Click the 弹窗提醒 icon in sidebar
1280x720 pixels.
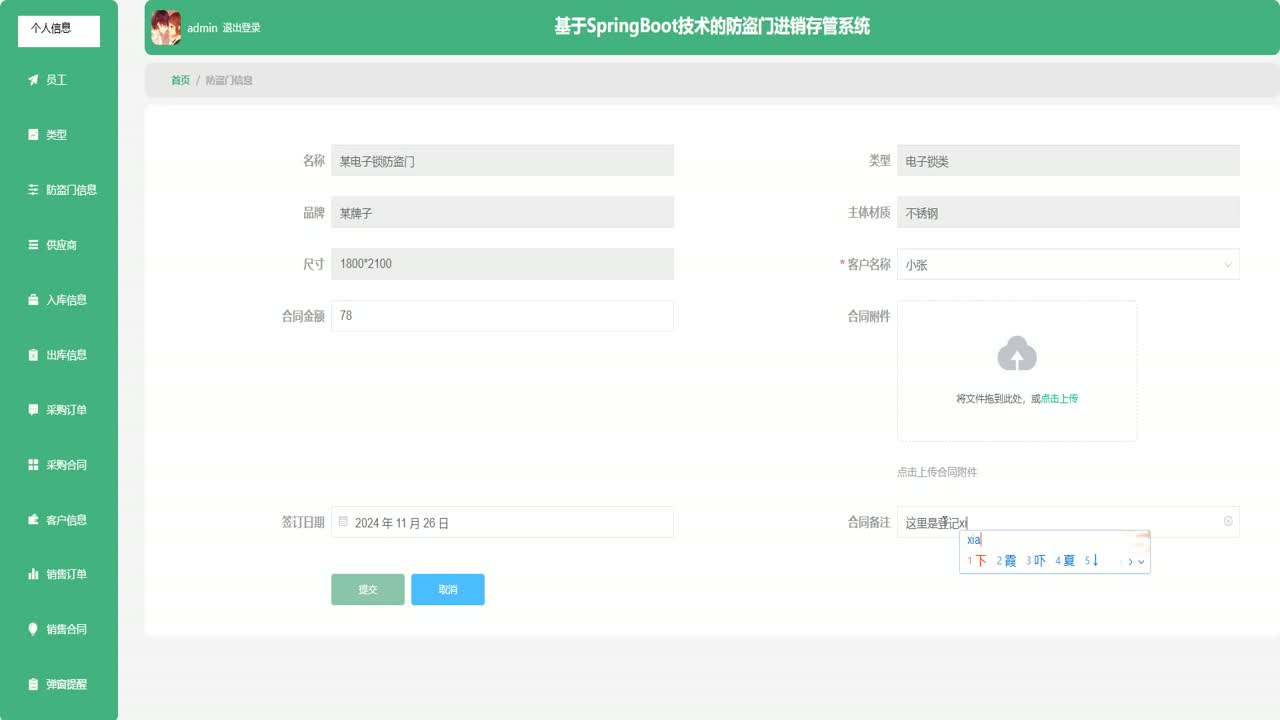33,684
